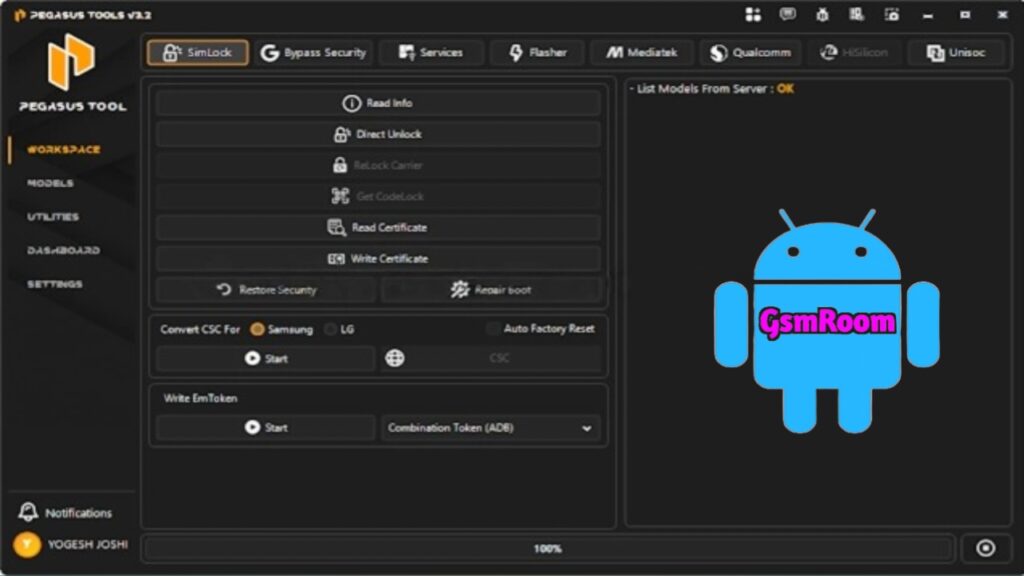1024x576 pixels.
Task: Enable the Auto Factory Reset checkbox
Action: coord(492,329)
